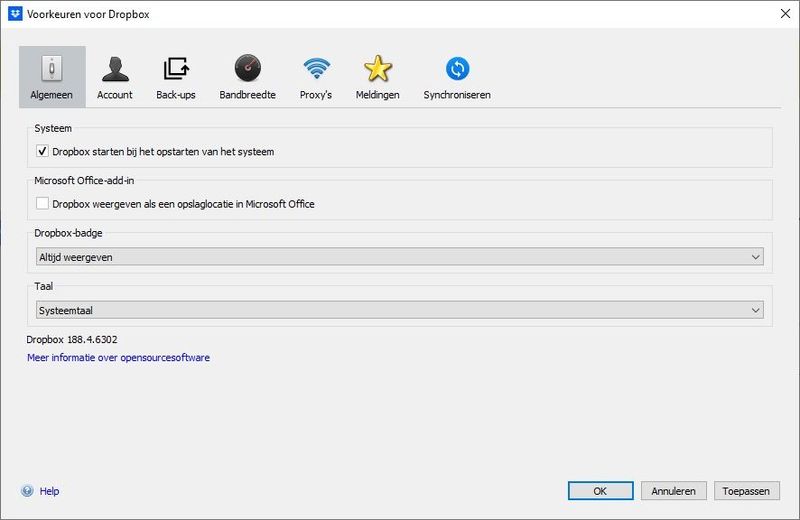800x520 pixels.
Task: Click the Annuleren button
Action: pyautogui.click(x=673, y=491)
